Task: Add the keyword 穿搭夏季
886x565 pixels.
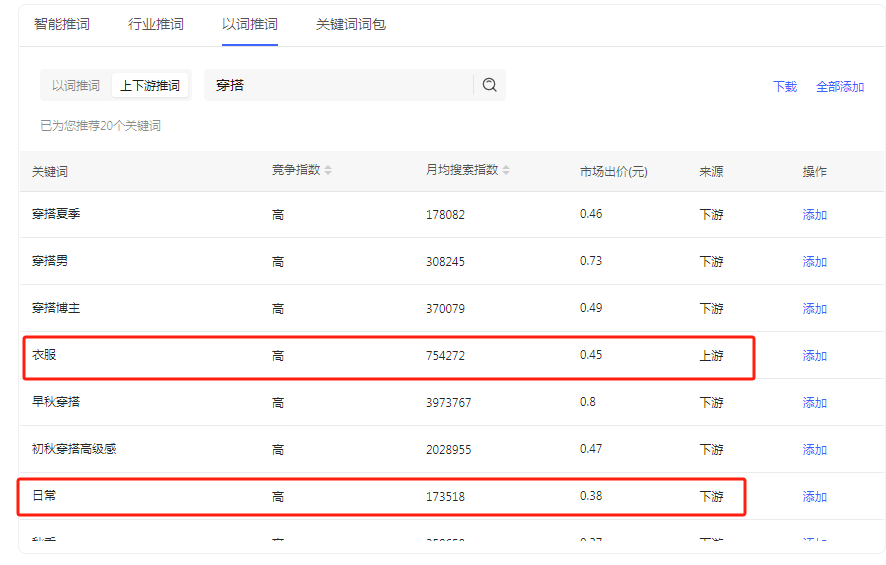Action: [x=814, y=215]
